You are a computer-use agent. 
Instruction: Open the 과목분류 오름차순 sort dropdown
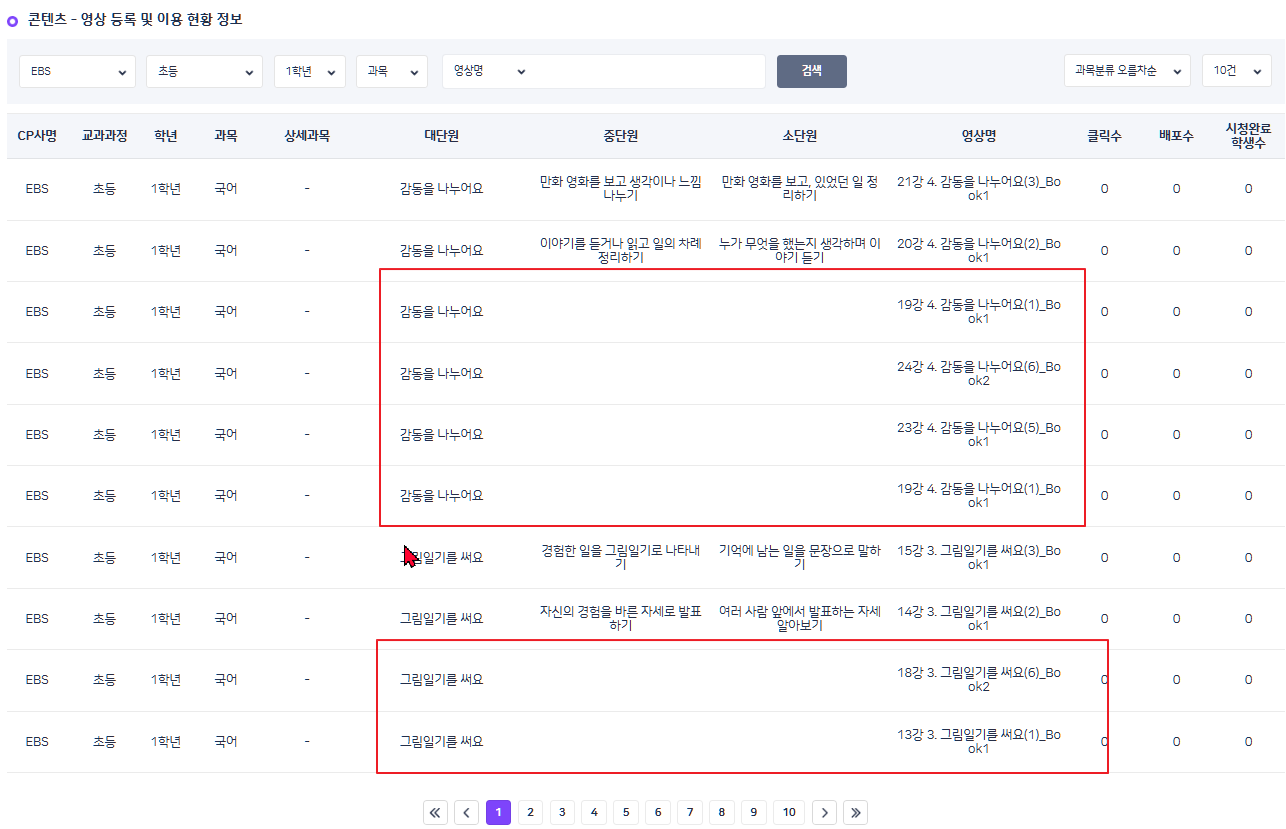pos(1126,71)
